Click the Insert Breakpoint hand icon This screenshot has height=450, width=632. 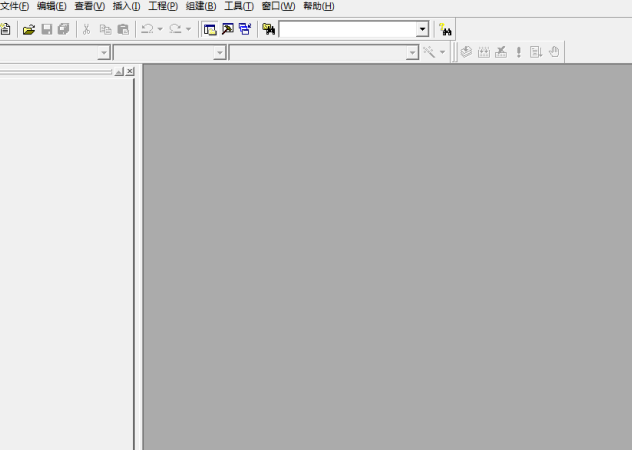[x=554, y=52]
